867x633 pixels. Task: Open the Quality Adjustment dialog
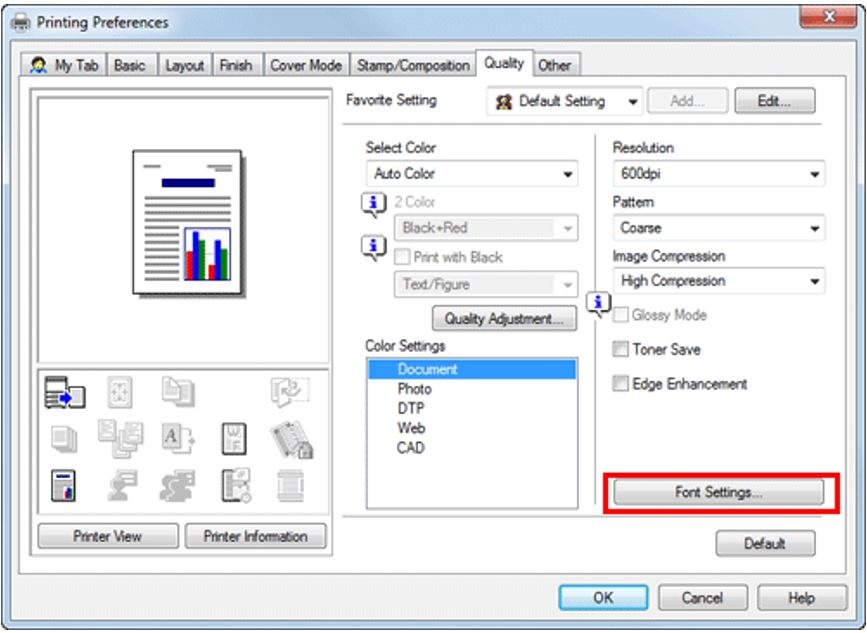click(504, 320)
